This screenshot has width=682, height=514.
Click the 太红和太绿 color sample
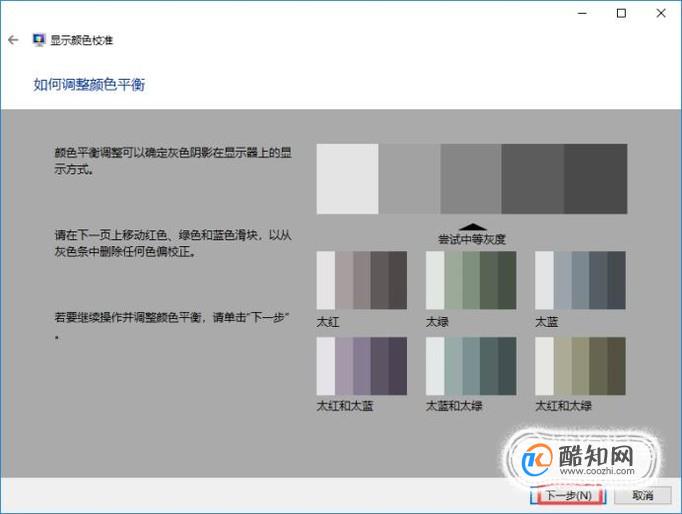pos(580,366)
